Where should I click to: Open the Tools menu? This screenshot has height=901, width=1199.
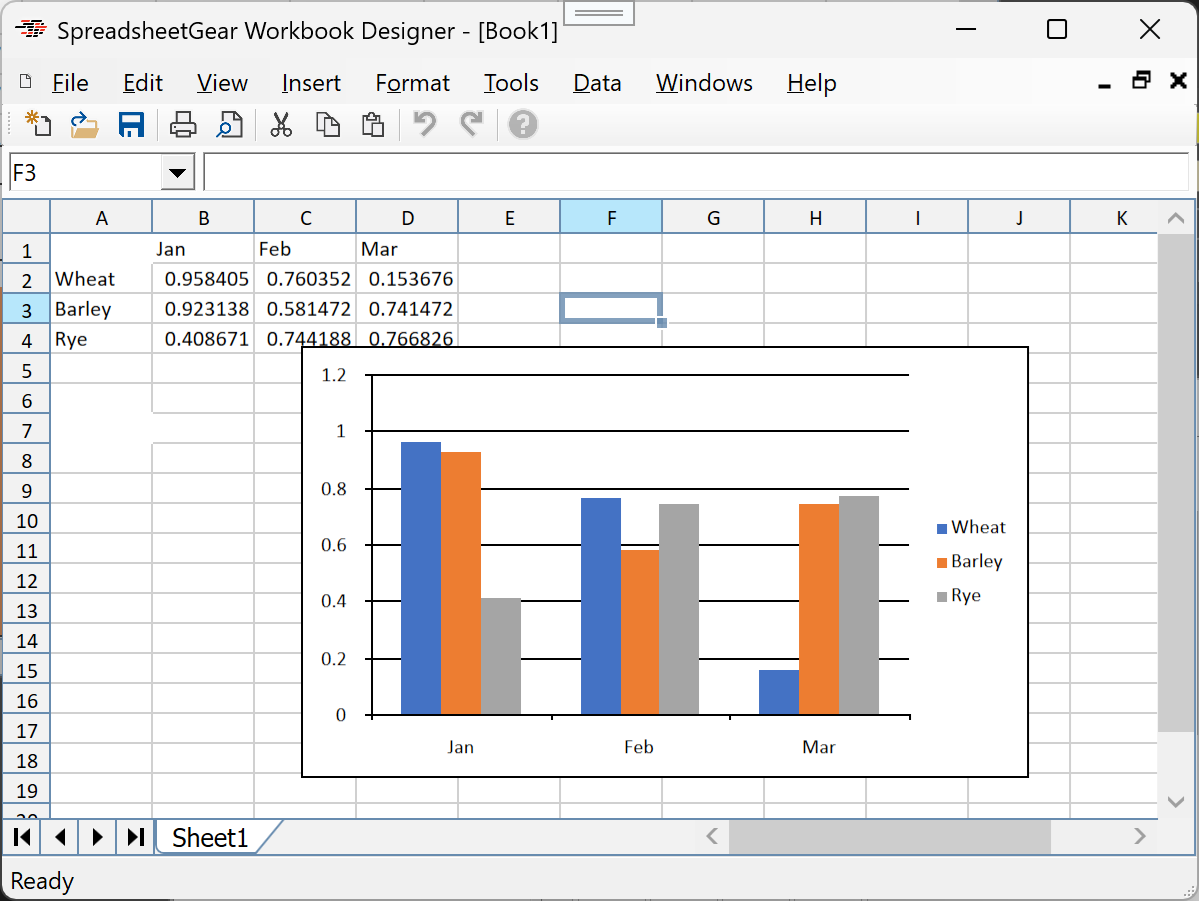coord(511,83)
